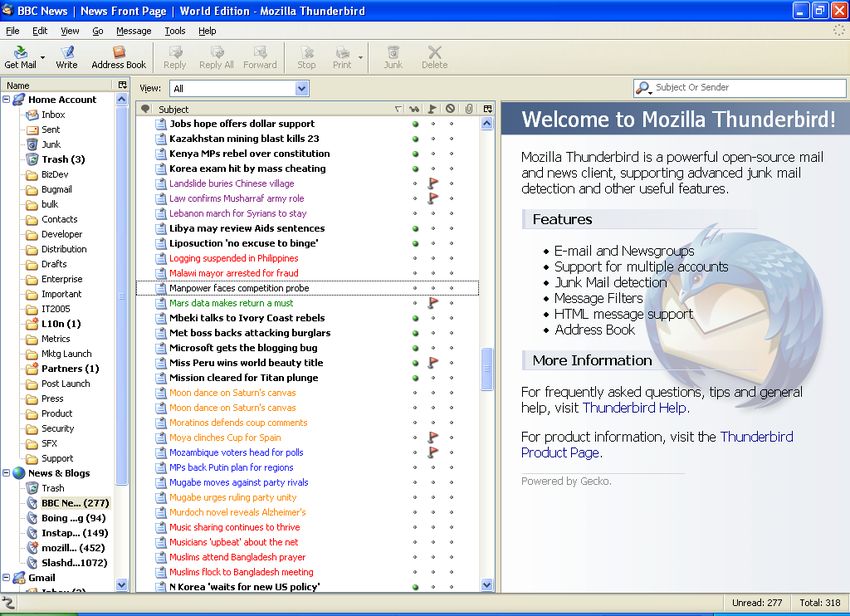This screenshot has width=850, height=616.
Task: Click the offline status icon in status bar
Action: pyautogui.click(x=8, y=602)
